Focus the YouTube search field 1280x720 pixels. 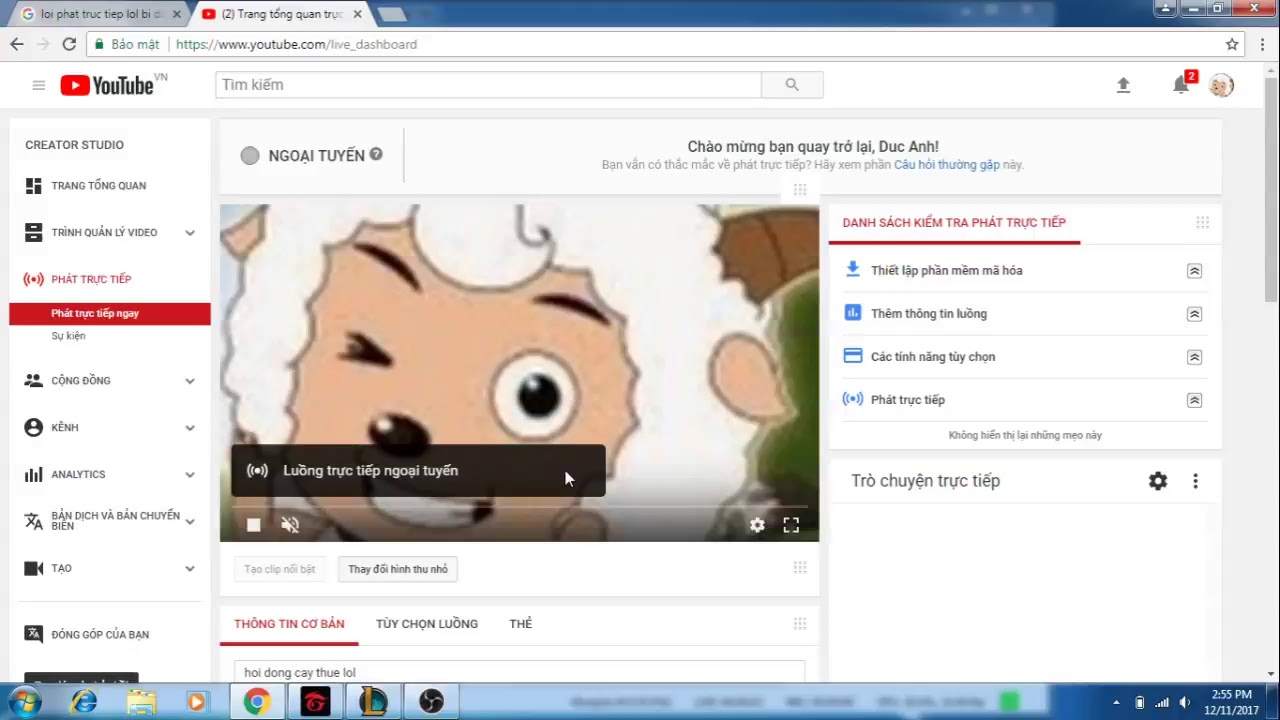488,85
